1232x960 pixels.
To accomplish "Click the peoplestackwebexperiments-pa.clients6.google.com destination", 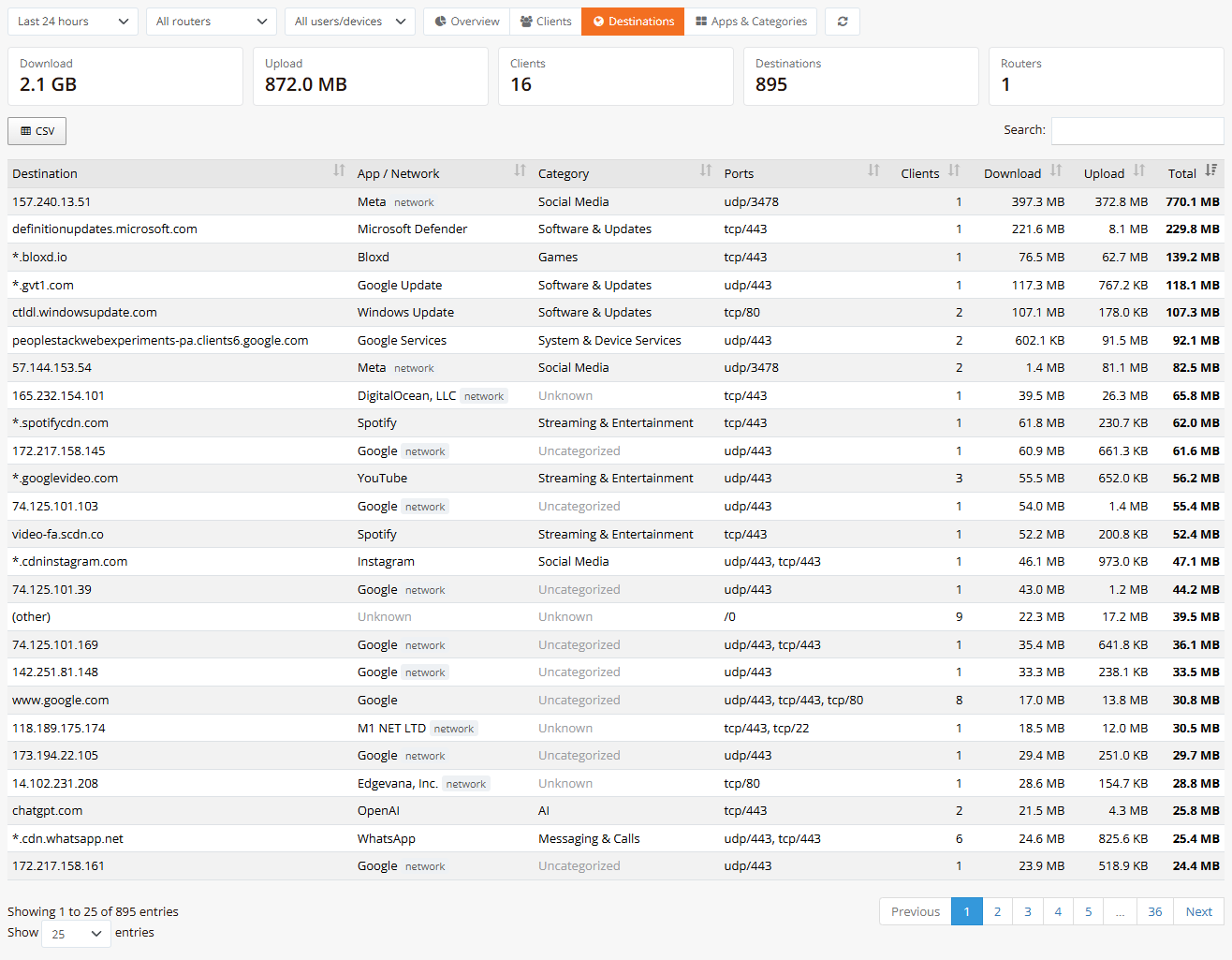I will point(160,340).
